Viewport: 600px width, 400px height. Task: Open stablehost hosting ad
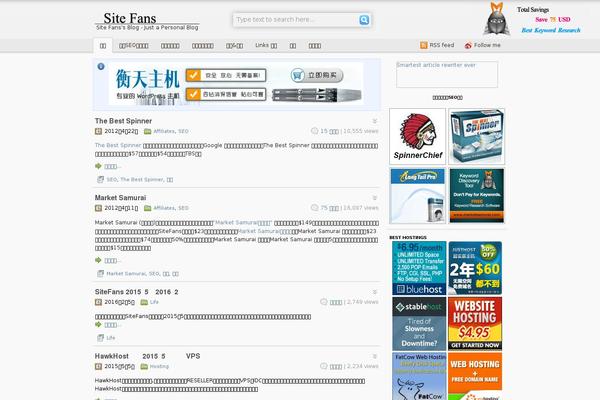tap(419, 324)
